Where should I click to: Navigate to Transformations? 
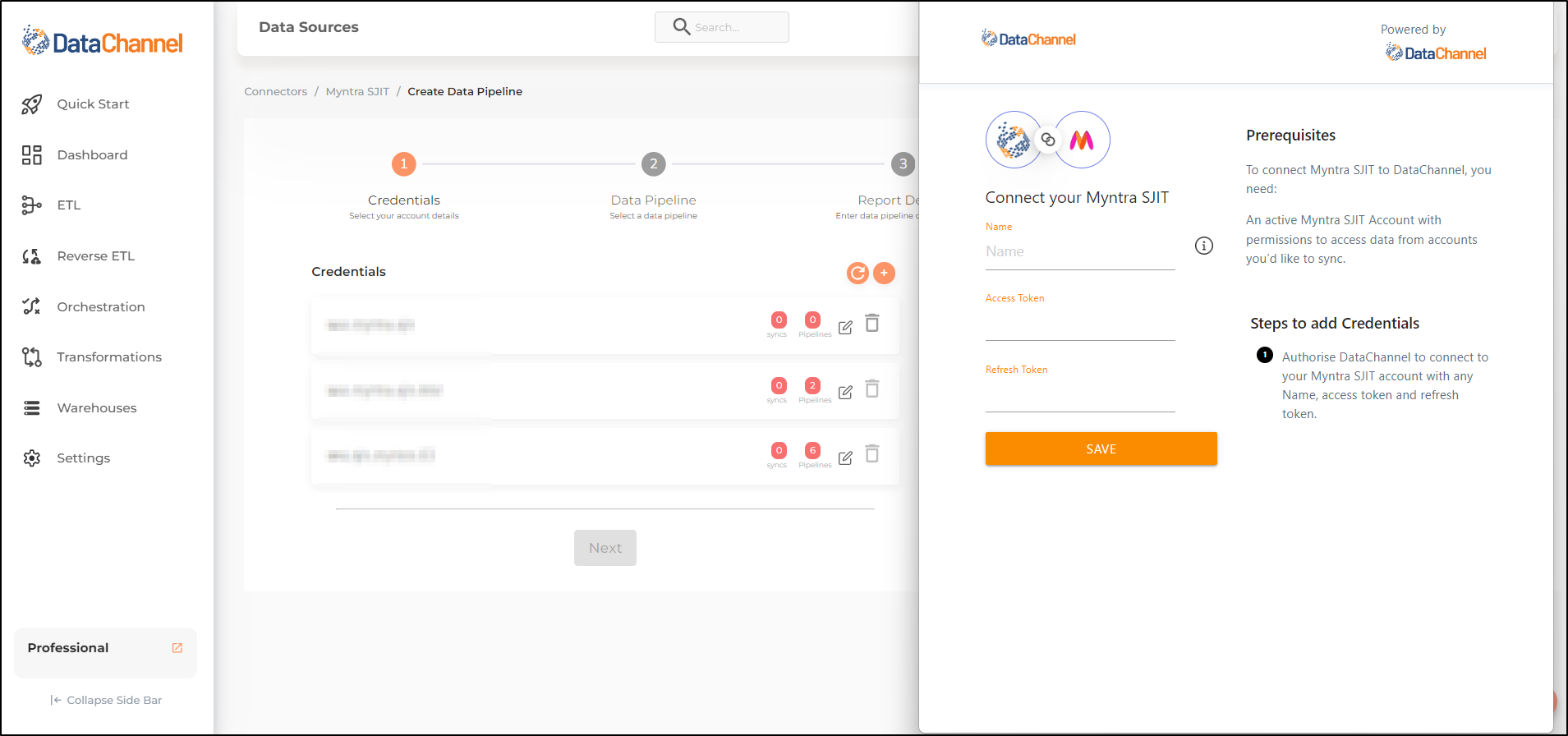pos(109,357)
